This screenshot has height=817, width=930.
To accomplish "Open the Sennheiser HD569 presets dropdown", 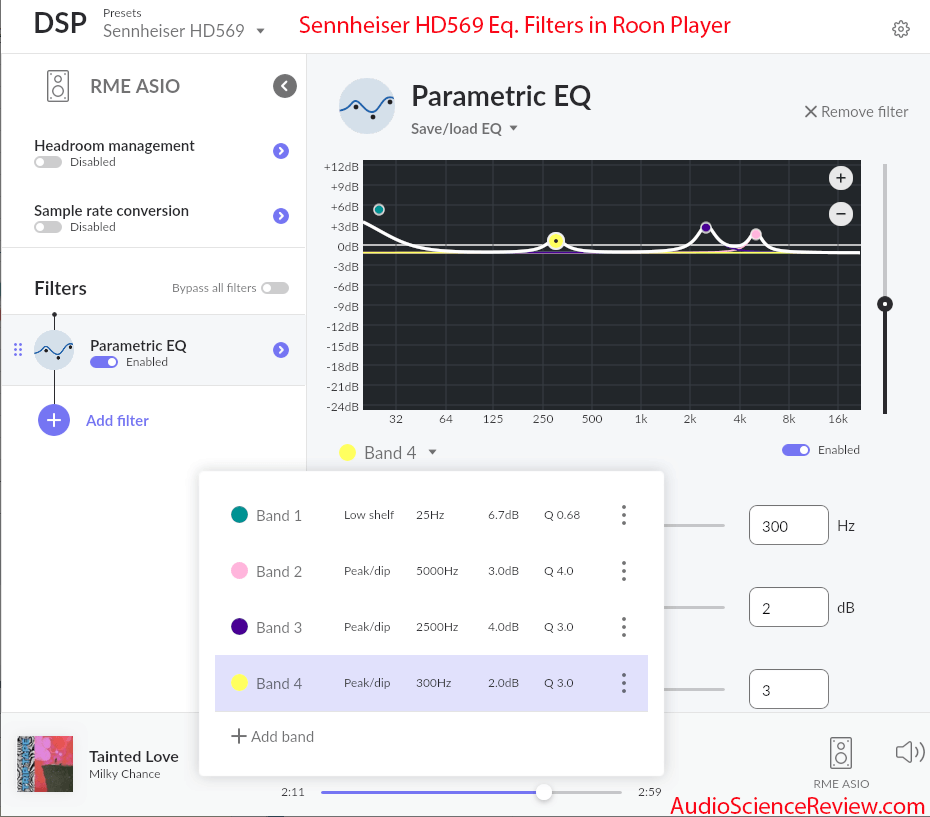I will point(184,31).
